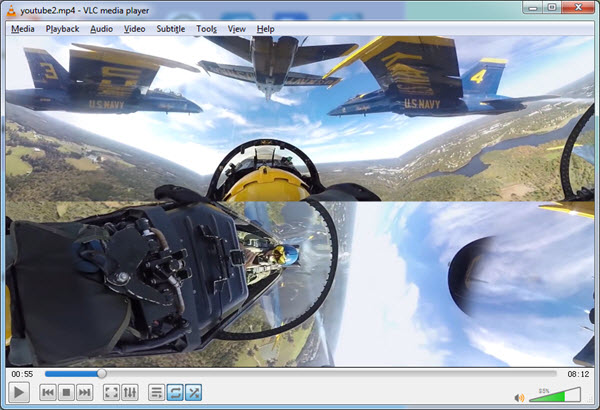The height and width of the screenshot is (410, 600).
Task: Show the playlist panel
Action: [x=156, y=393]
